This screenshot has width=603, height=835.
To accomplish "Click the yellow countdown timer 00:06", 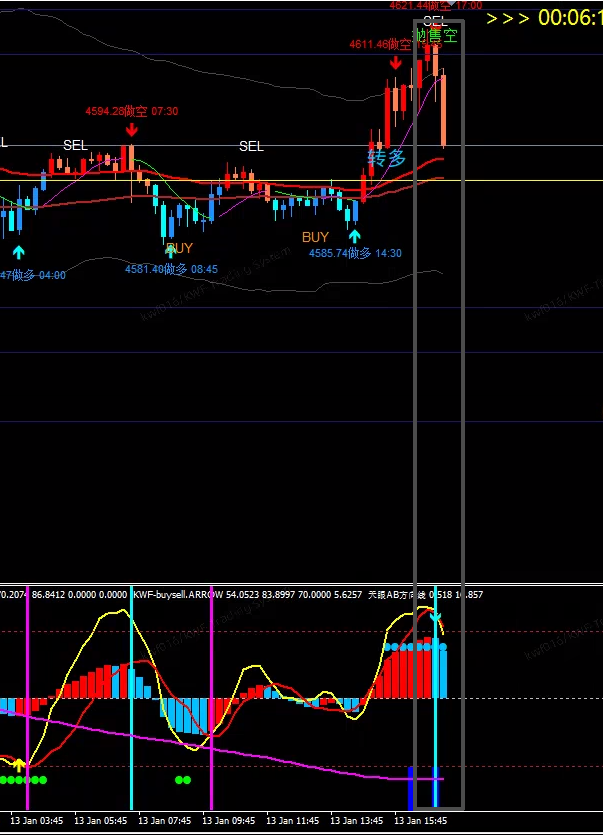I will [570, 18].
